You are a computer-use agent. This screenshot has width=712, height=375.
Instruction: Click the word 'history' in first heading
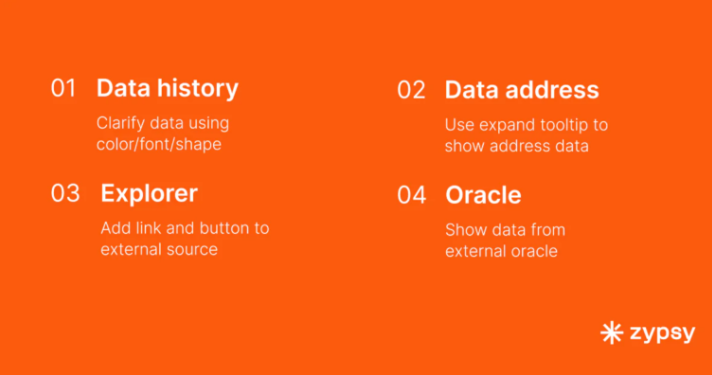point(197,89)
